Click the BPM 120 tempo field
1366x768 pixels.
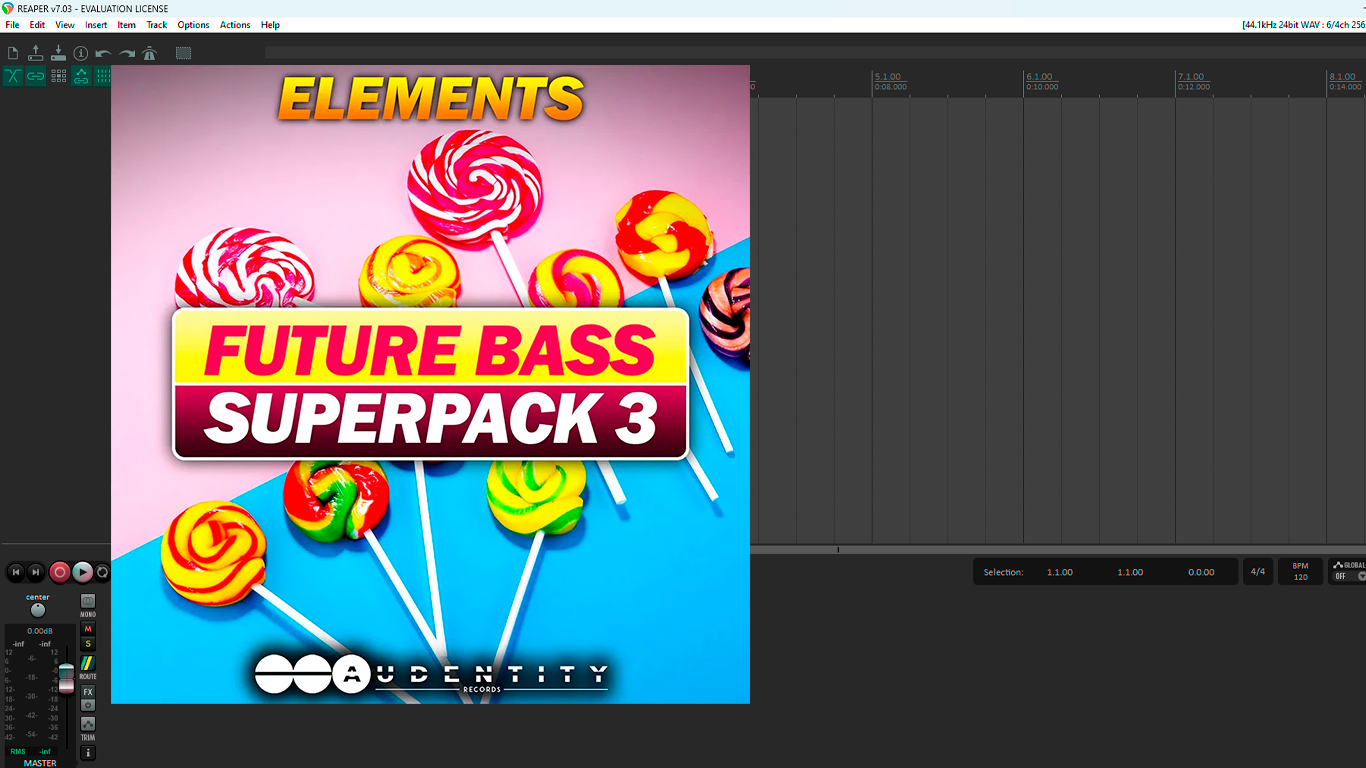[x=1300, y=572]
